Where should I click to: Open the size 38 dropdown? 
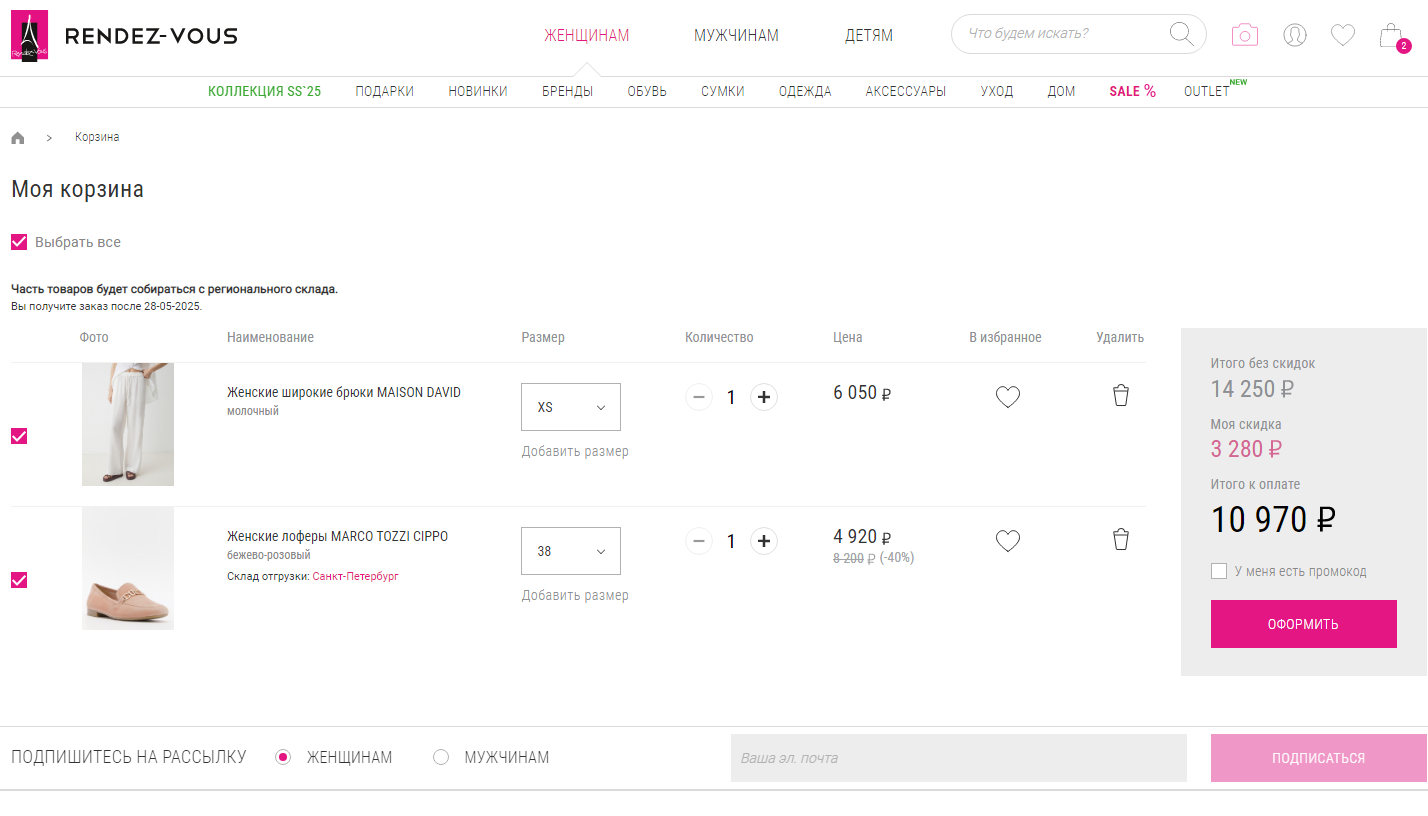point(571,551)
